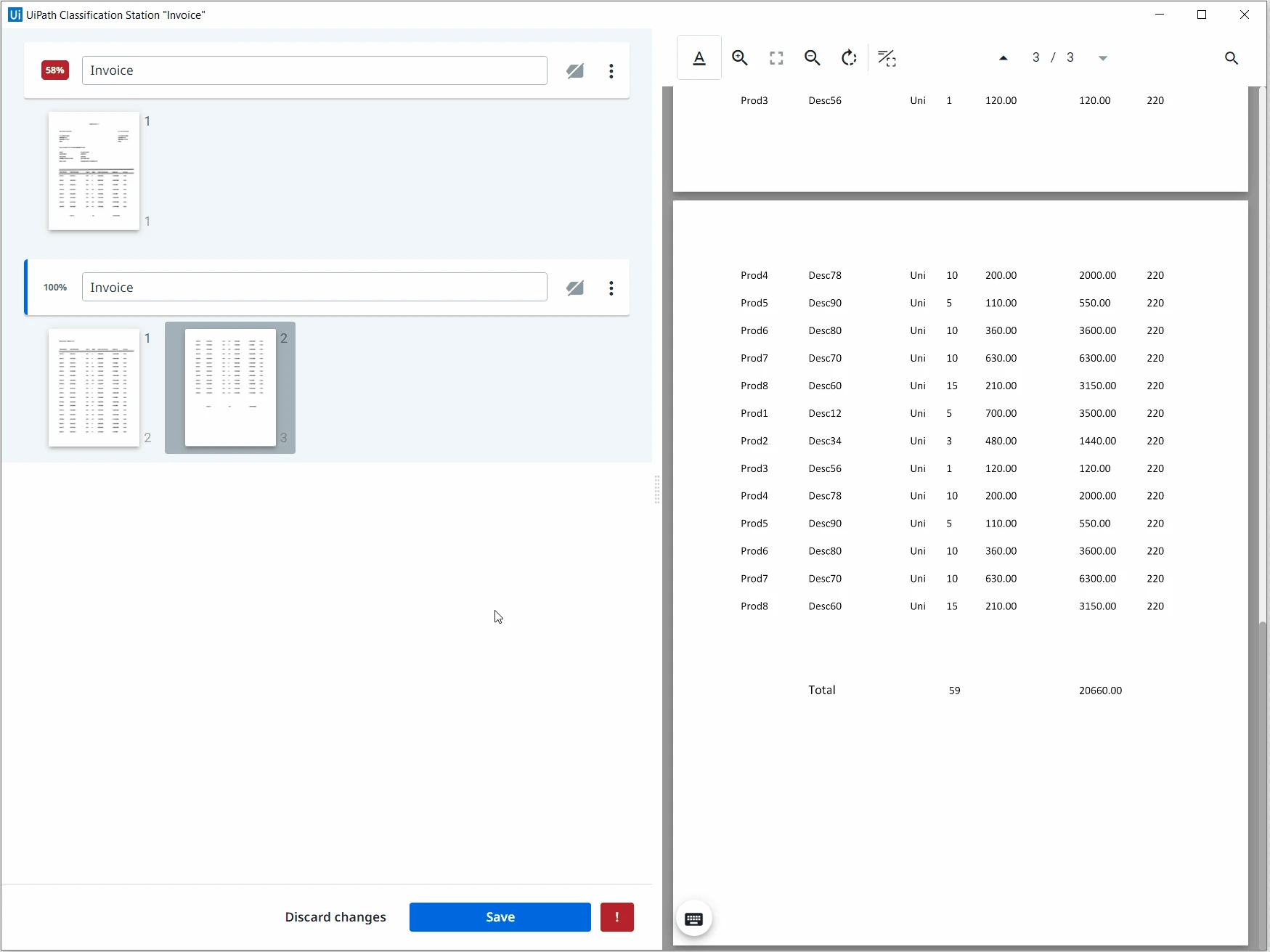Viewport: 1270px width, 952px height.
Task: Fit the document page to the viewer
Action: pos(776,58)
